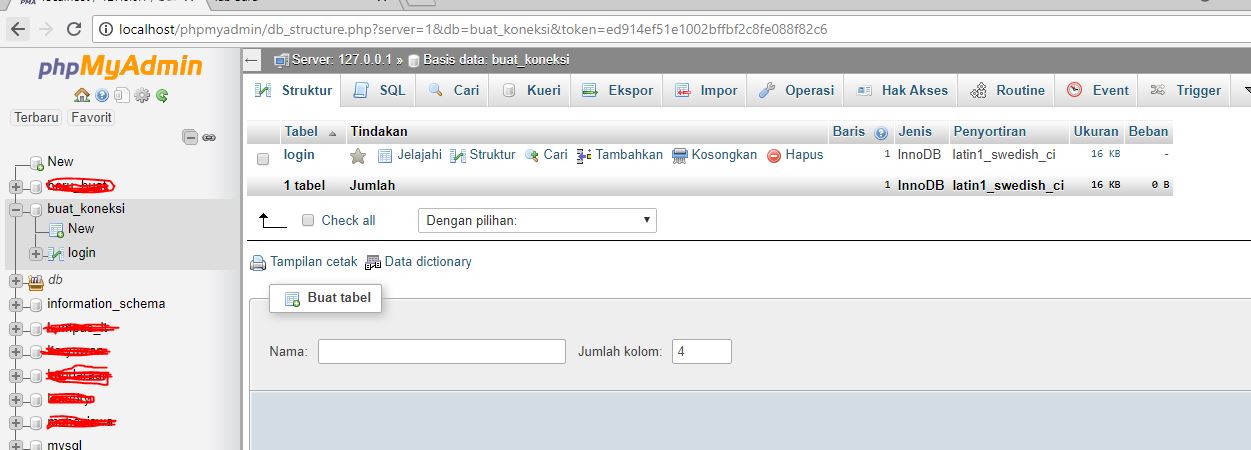Expand the mysql database node
The width and height of the screenshot is (1251, 450).
(16, 444)
